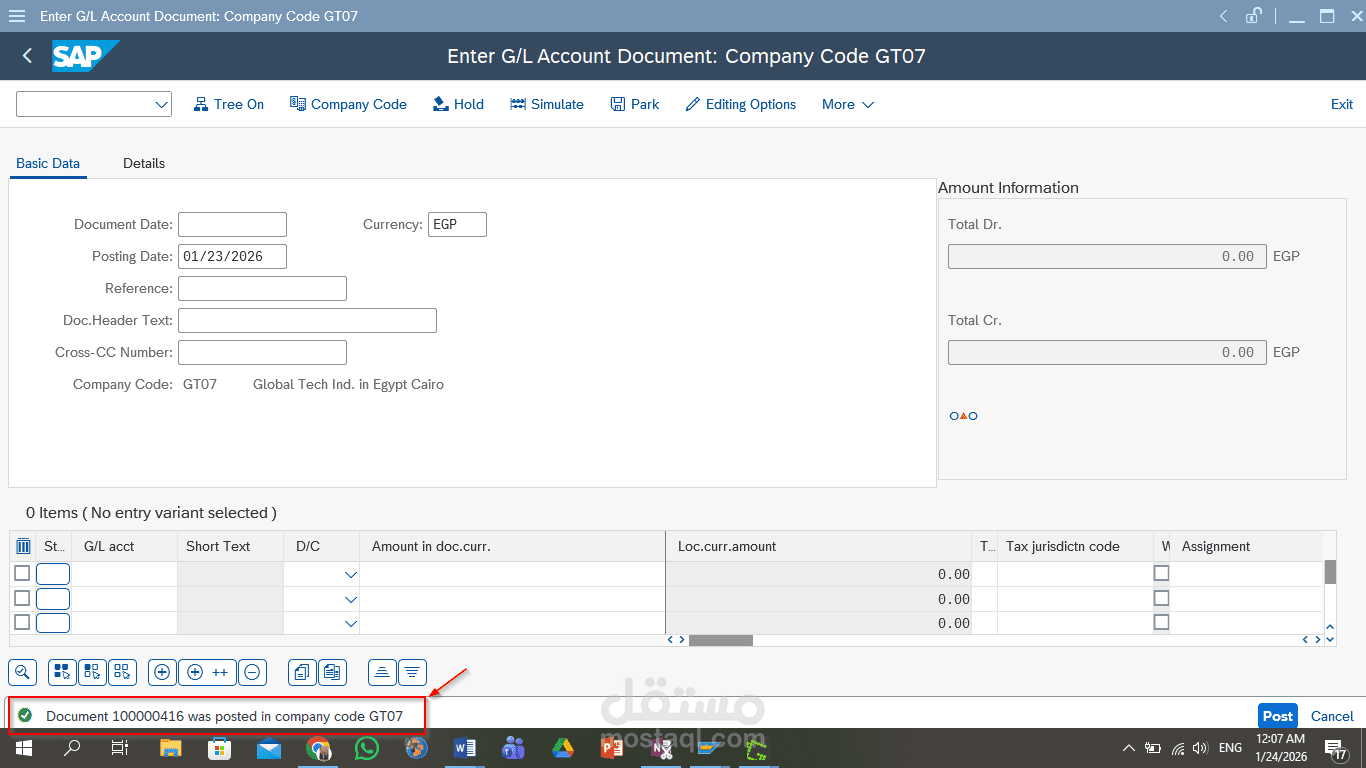Click the Deselect All icon

pyautogui.click(x=122, y=672)
